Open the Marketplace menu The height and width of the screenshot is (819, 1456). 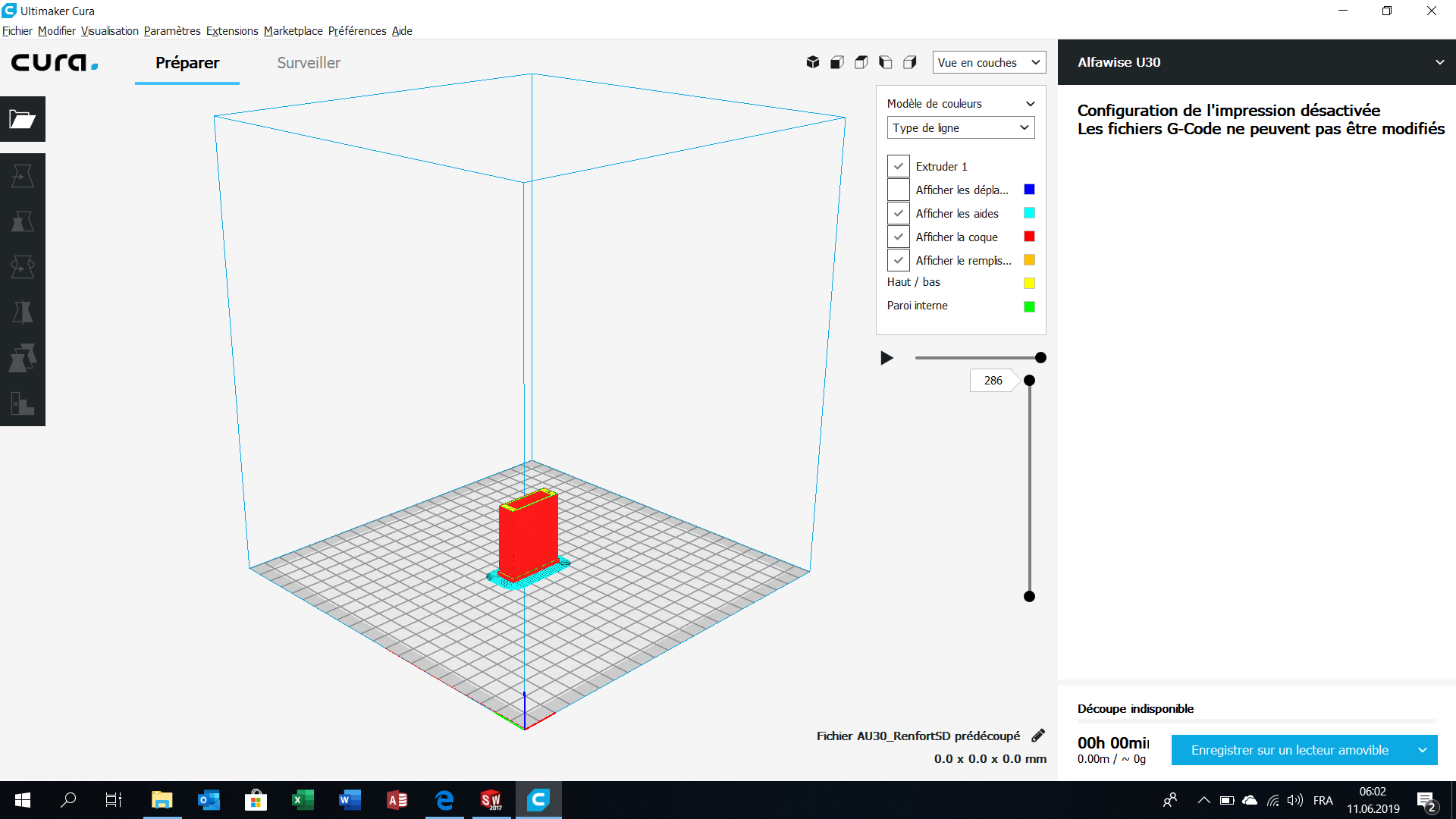(293, 31)
